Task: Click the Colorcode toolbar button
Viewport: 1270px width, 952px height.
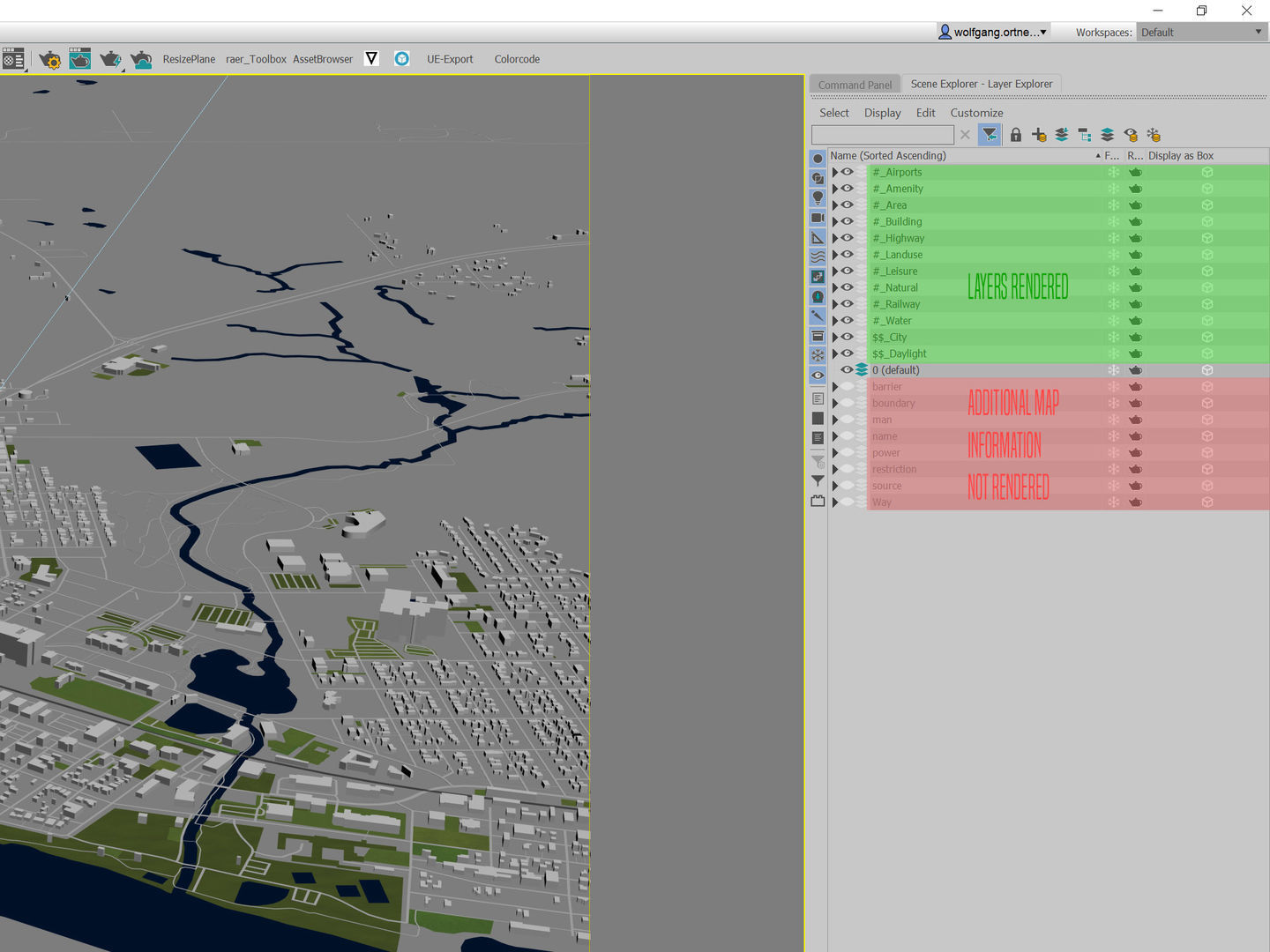Action: coord(517,59)
